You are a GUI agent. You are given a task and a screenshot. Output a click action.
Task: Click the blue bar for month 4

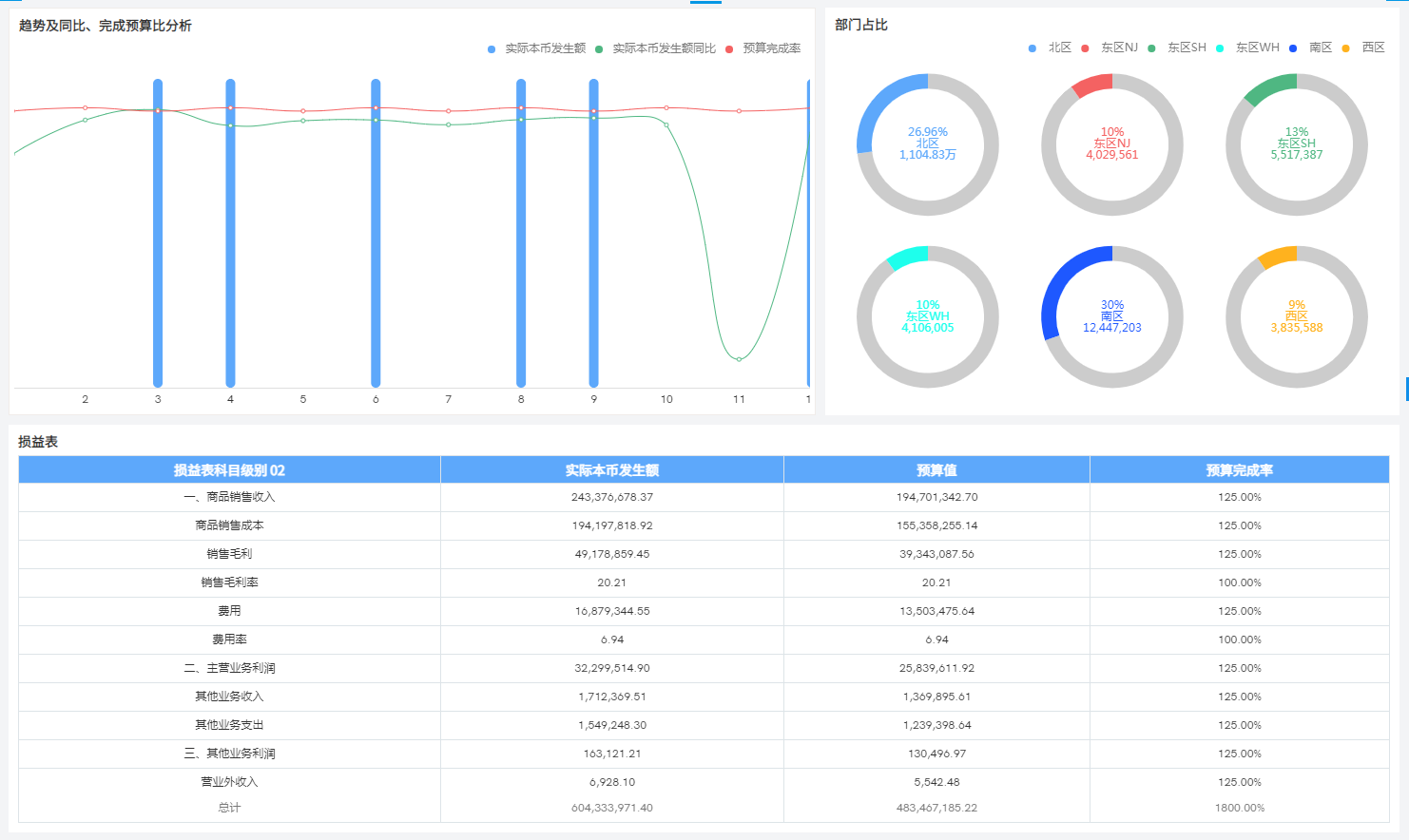[230, 233]
